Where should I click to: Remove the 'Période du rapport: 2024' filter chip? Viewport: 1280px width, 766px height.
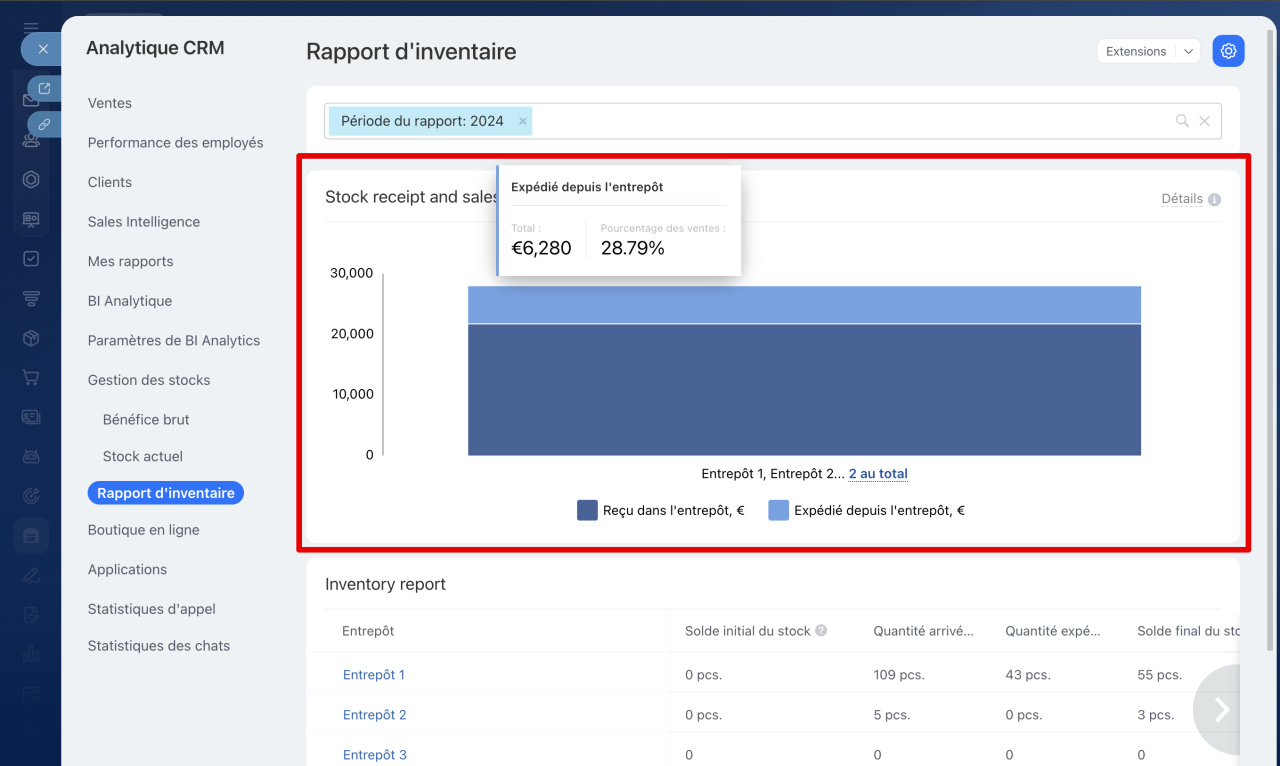click(x=522, y=121)
